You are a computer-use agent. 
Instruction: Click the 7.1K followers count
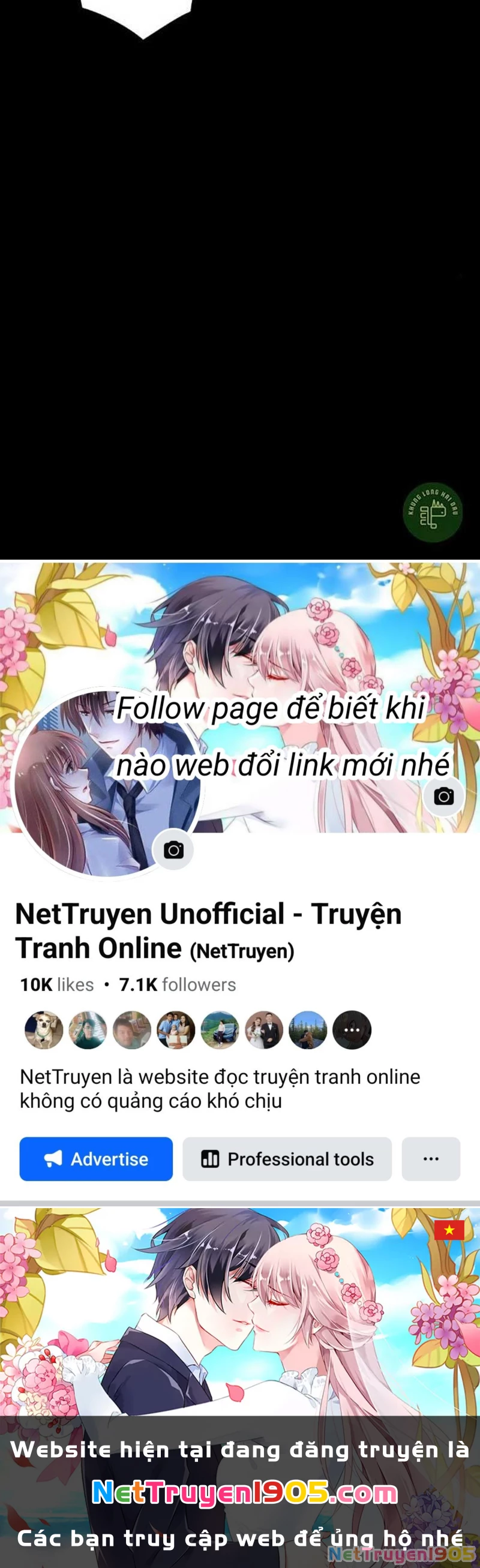point(177,985)
